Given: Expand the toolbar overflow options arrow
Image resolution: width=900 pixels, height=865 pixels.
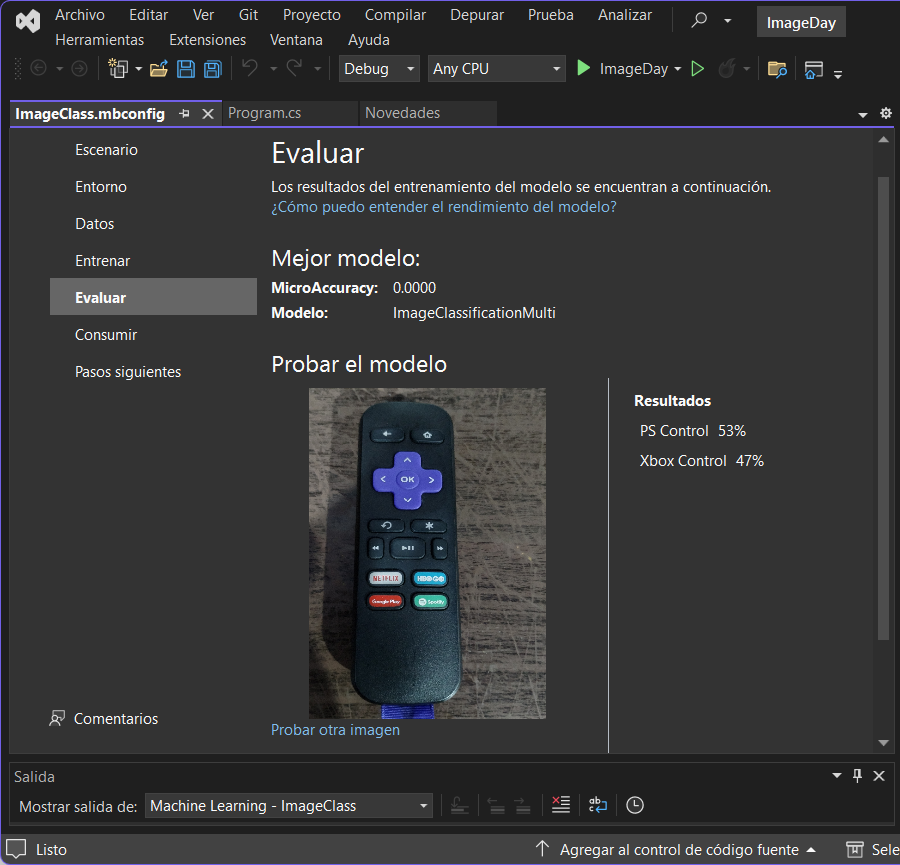Looking at the screenshot, I should [x=838, y=74].
